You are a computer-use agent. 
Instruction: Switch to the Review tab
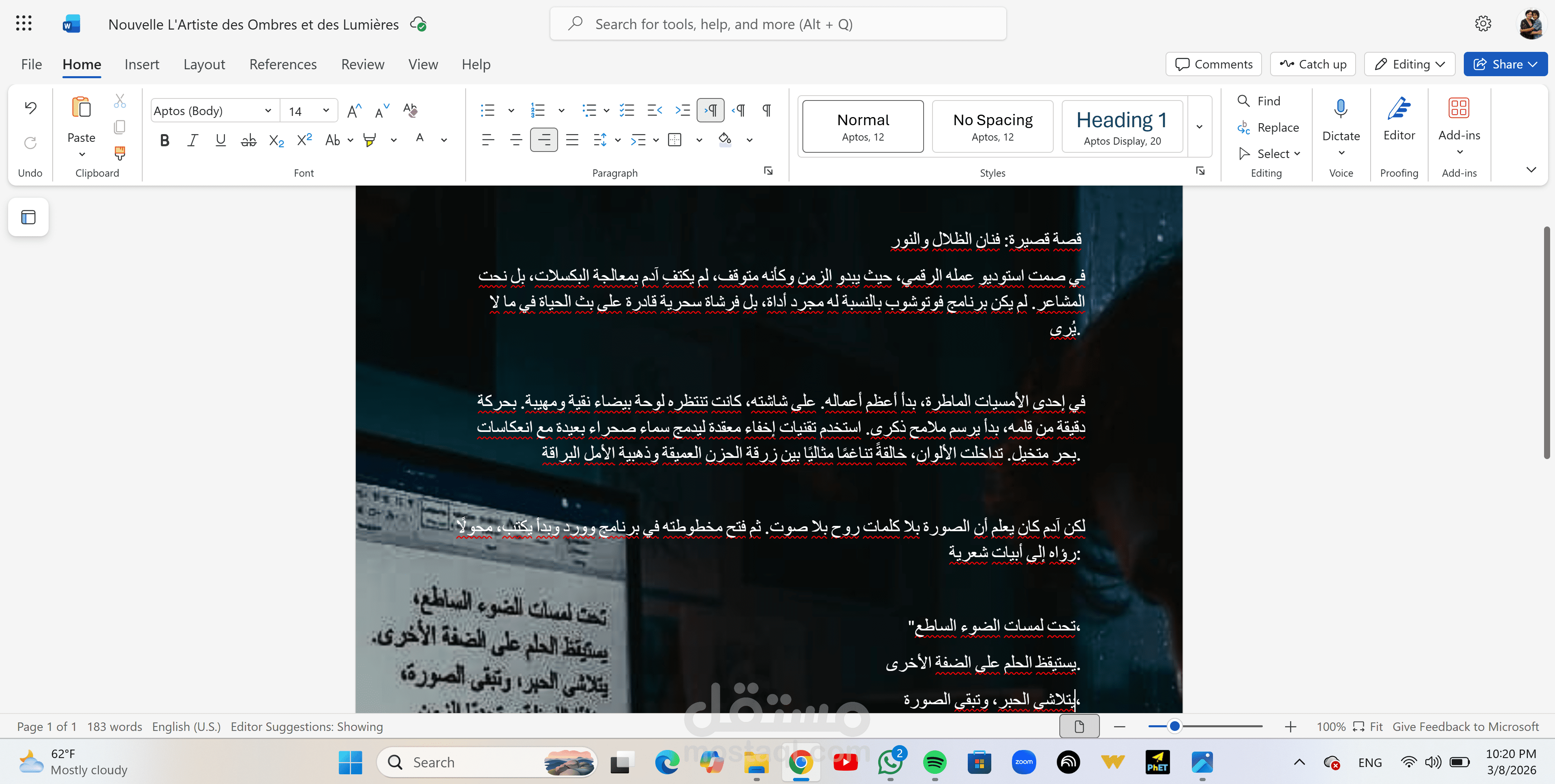pos(363,64)
